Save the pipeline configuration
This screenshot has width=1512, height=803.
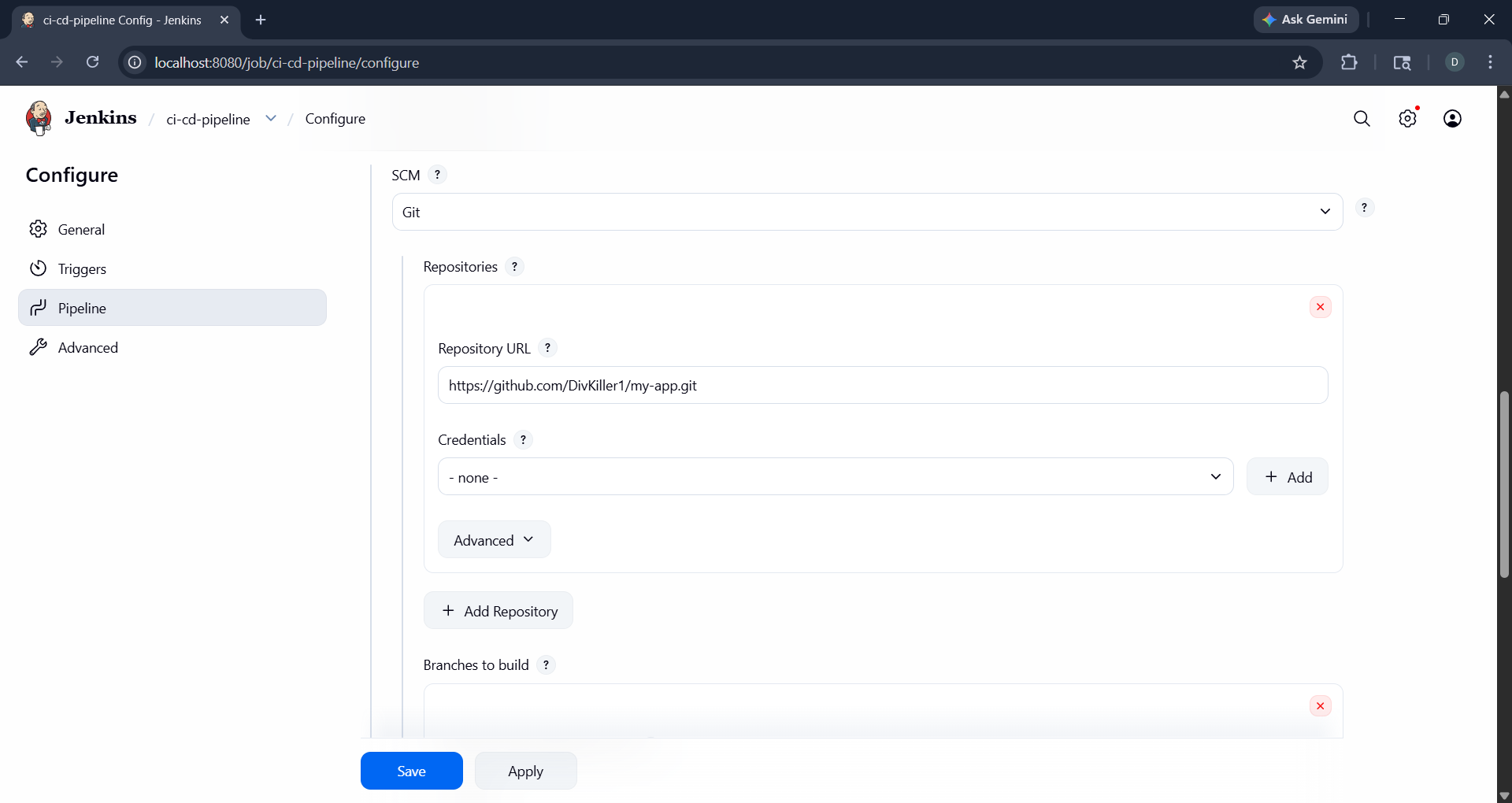[x=411, y=771]
